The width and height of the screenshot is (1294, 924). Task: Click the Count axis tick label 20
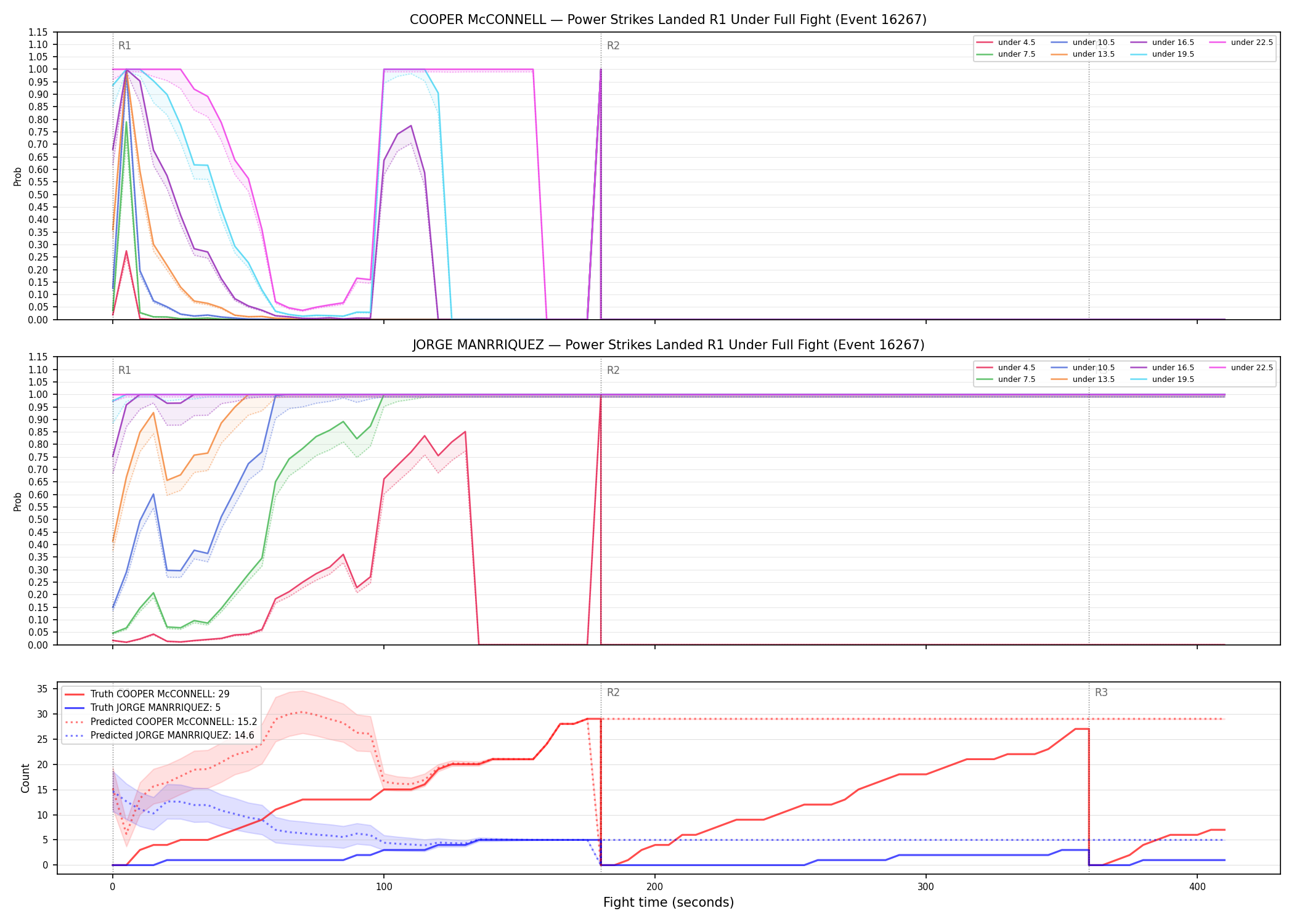tap(42, 764)
